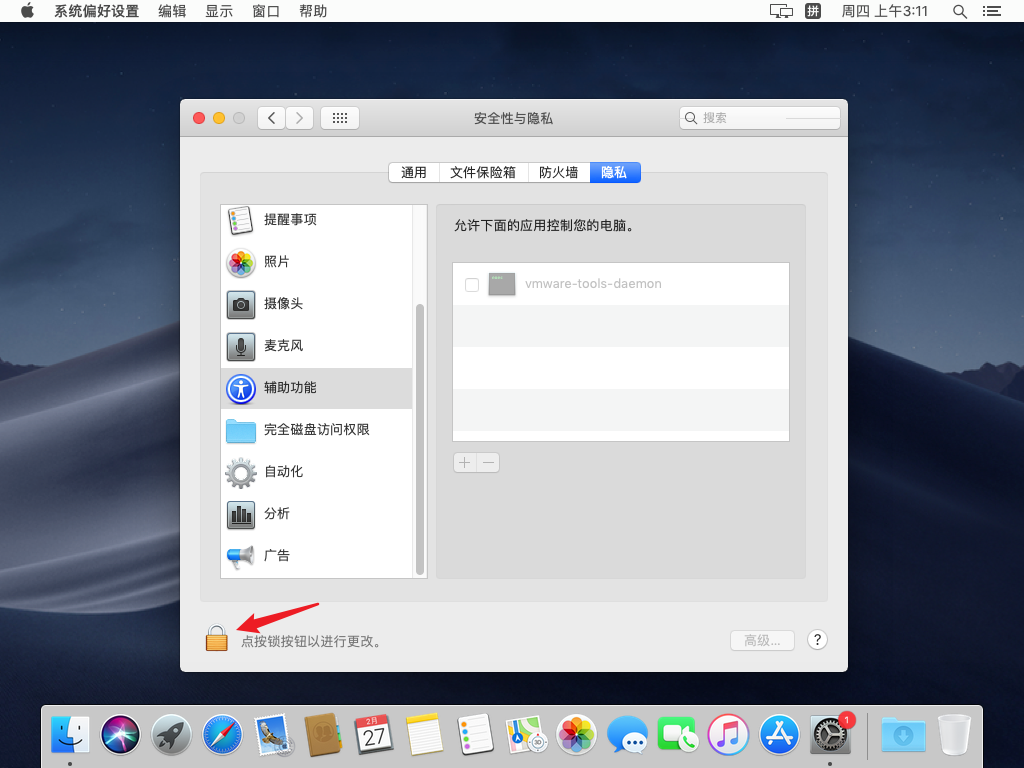Switch to the 通用 tab
The height and width of the screenshot is (768, 1024).
pos(414,172)
